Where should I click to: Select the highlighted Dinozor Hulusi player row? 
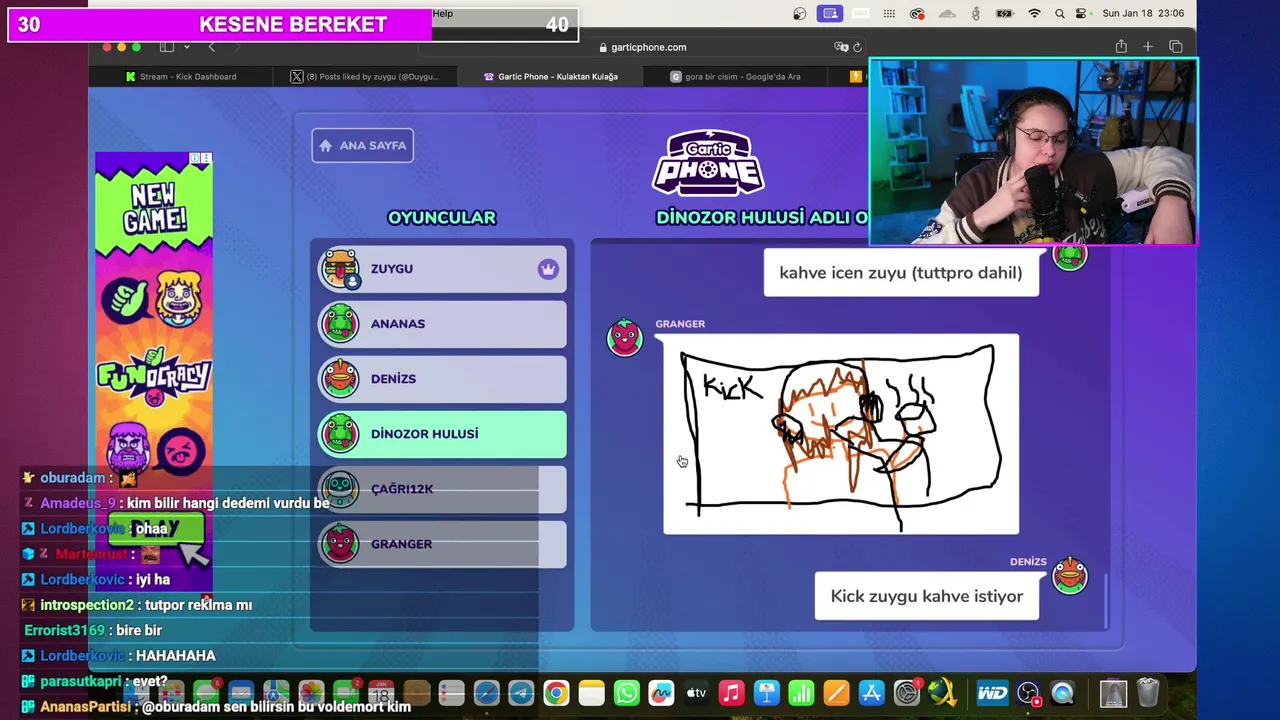(442, 434)
